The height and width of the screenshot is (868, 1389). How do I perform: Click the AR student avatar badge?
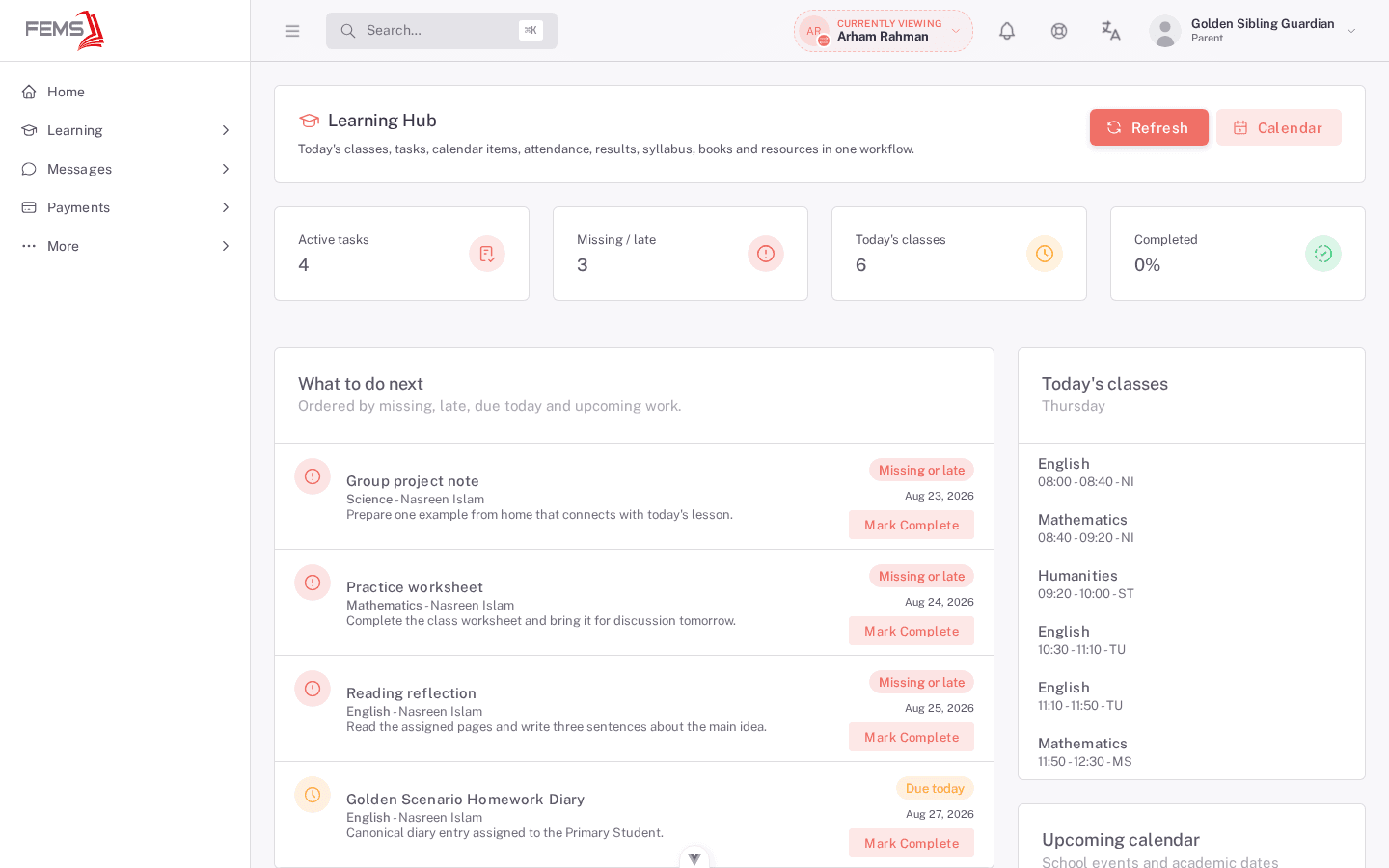click(x=814, y=31)
